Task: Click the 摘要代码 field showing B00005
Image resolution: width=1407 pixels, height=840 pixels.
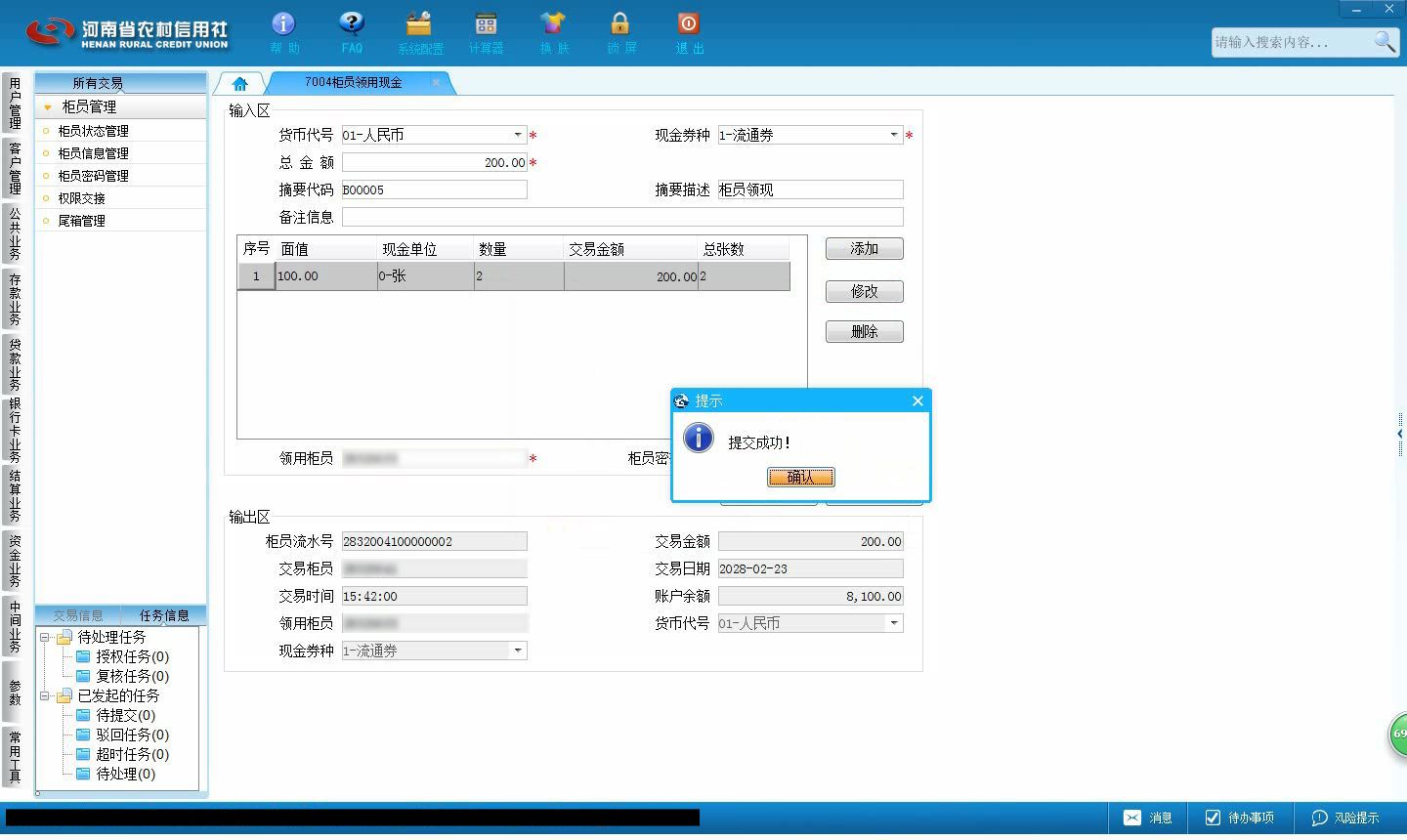Action: pyautogui.click(x=434, y=189)
